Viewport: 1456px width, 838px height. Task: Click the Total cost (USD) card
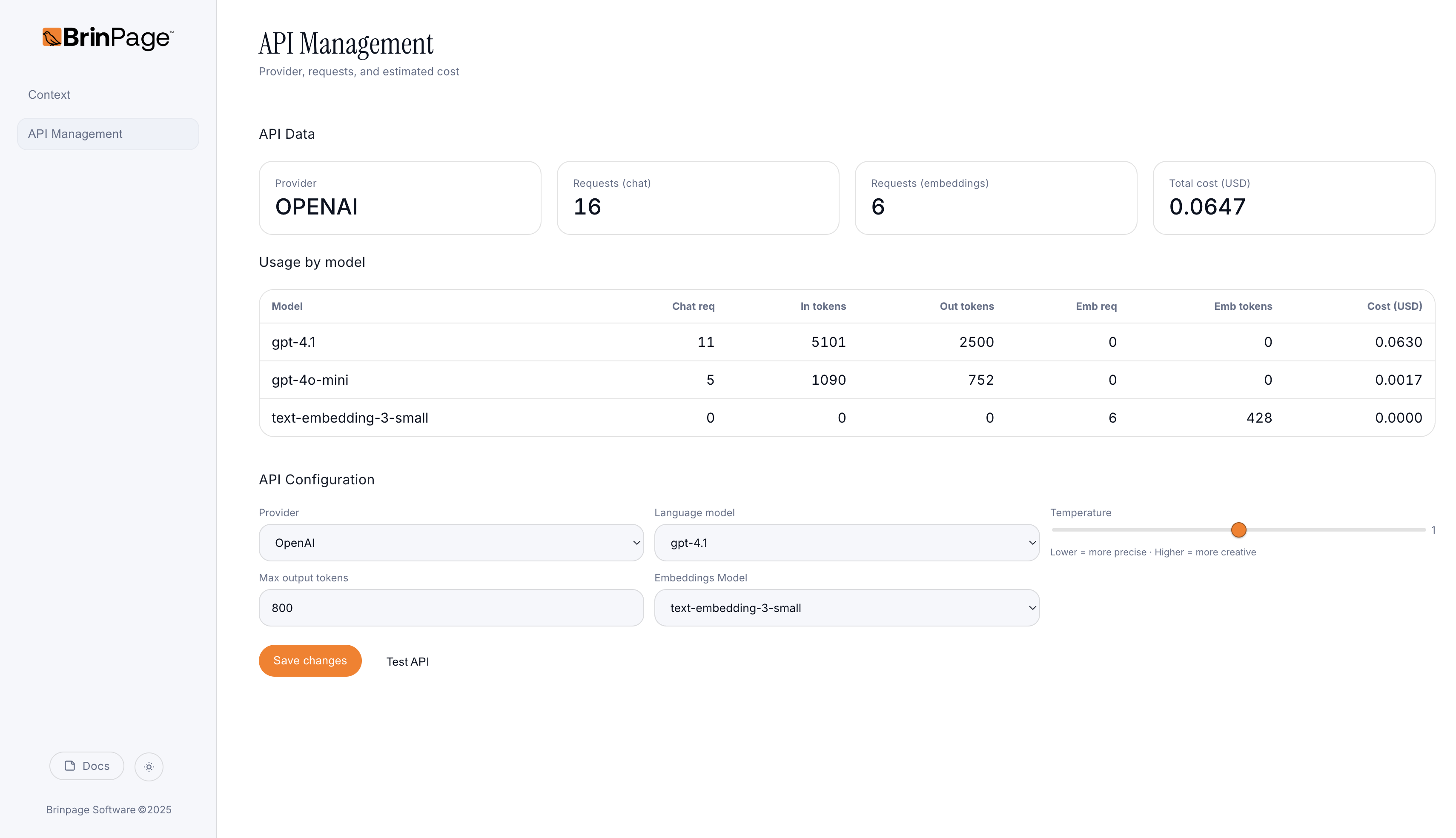(x=1294, y=197)
